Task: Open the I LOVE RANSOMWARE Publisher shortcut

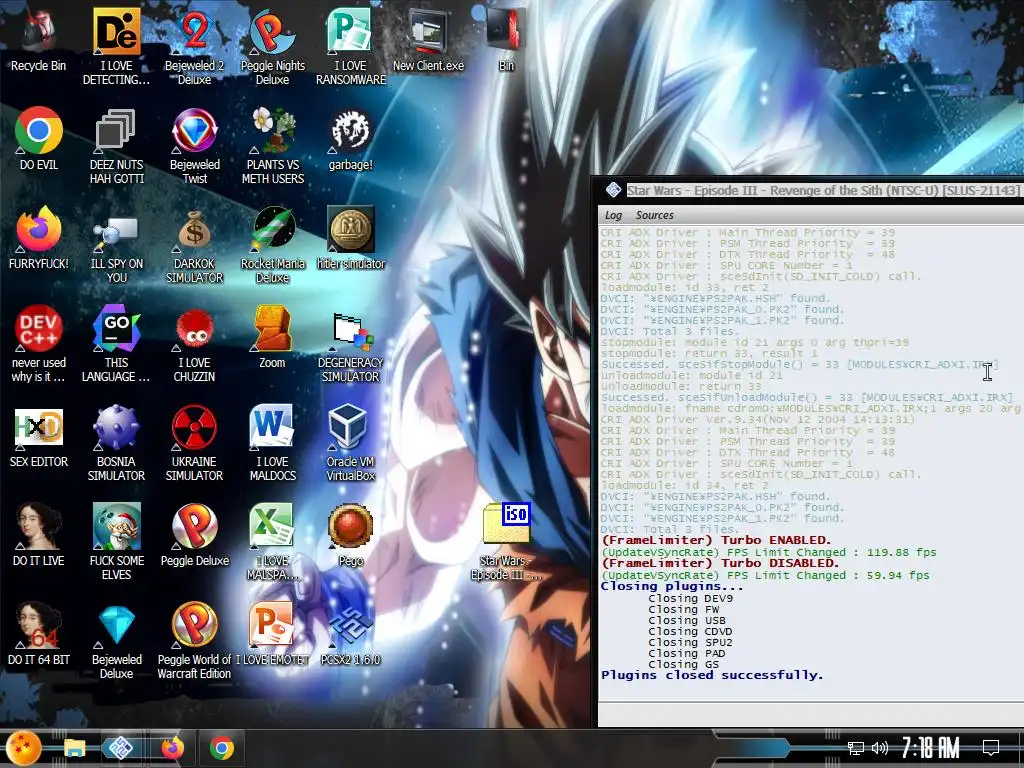Action: click(x=351, y=46)
